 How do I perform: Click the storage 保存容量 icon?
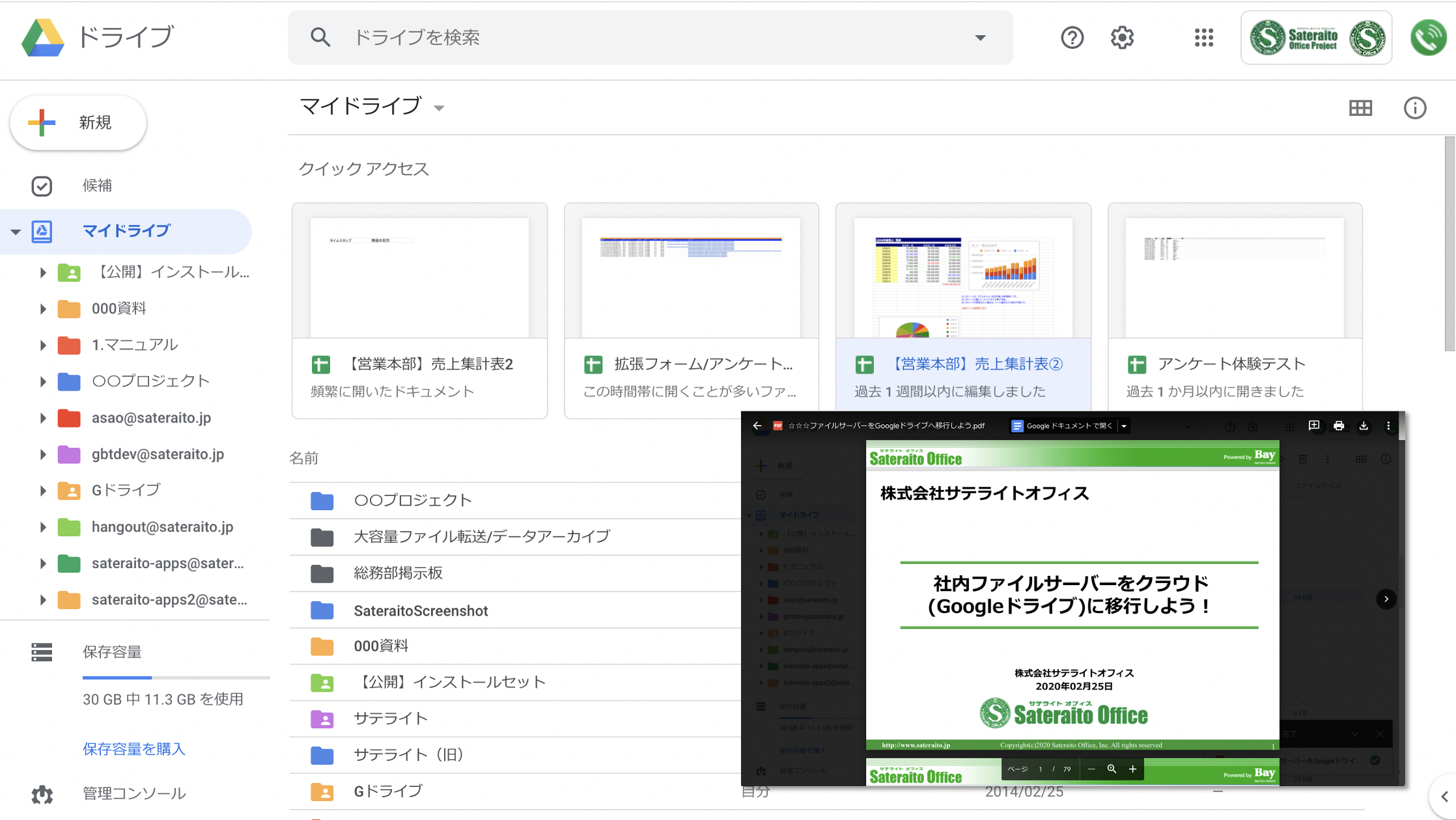pos(42,652)
